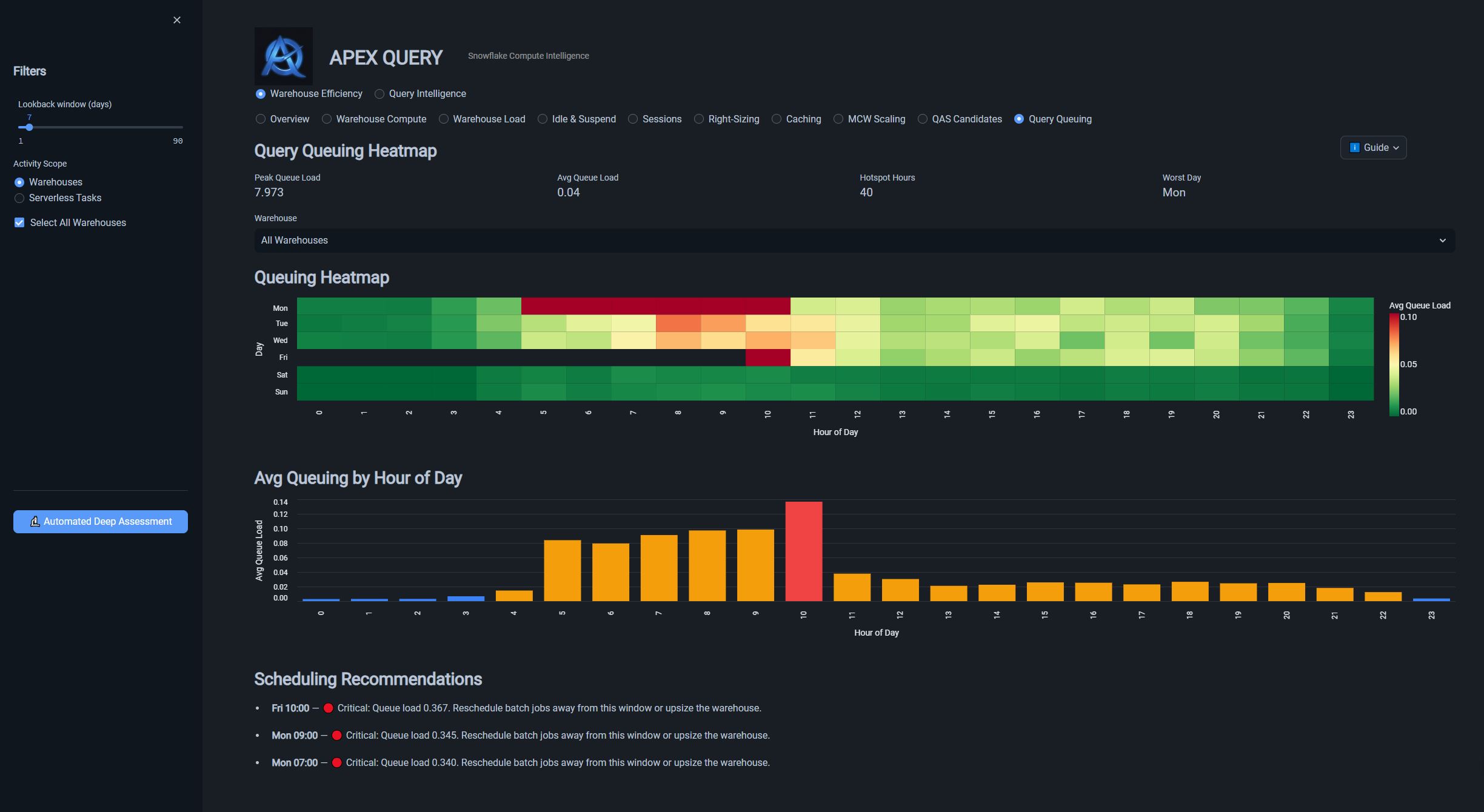Image resolution: width=1484 pixels, height=812 pixels.
Task: Click the Avg Queue Load color scale bar
Action: pos(1394,364)
